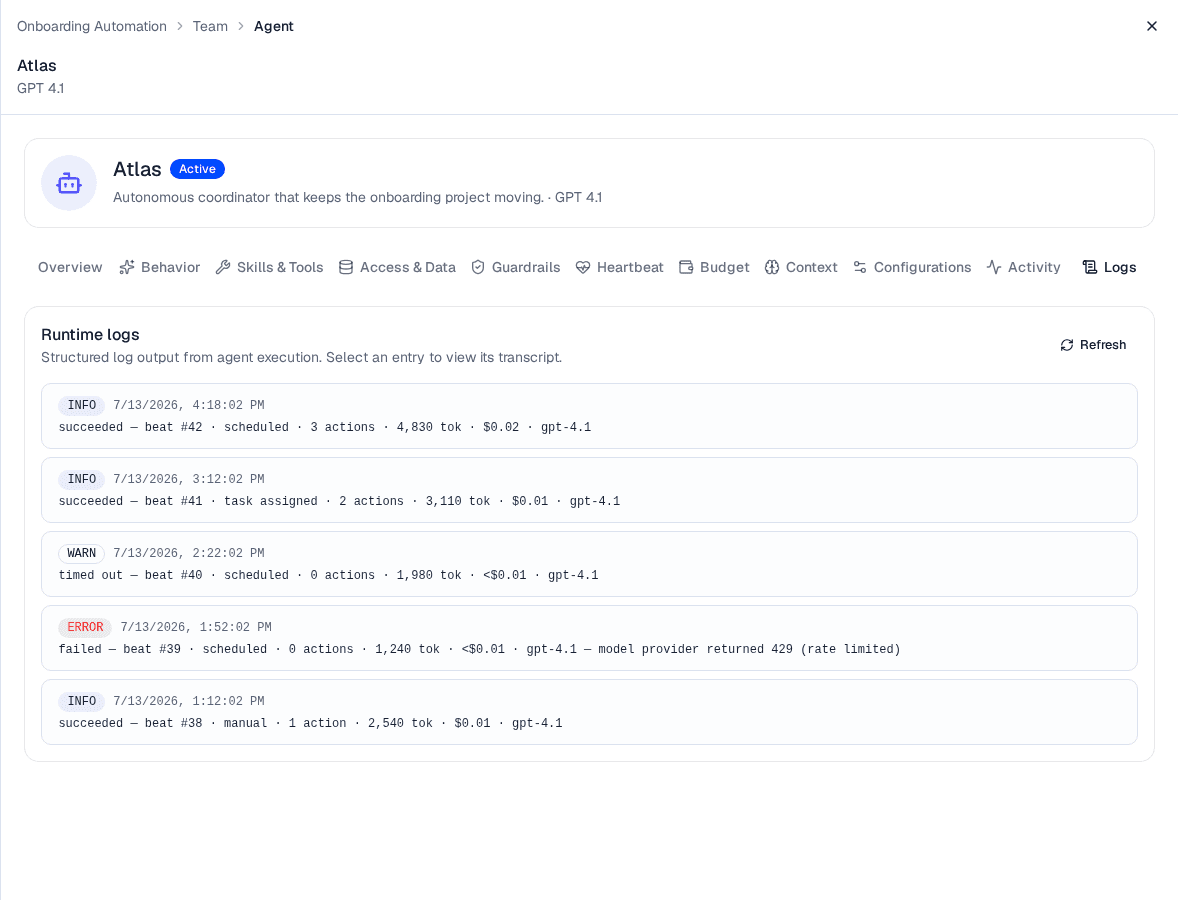Click the Heartbeat heart-pulse icon
The height and width of the screenshot is (900, 1178).
[583, 267]
